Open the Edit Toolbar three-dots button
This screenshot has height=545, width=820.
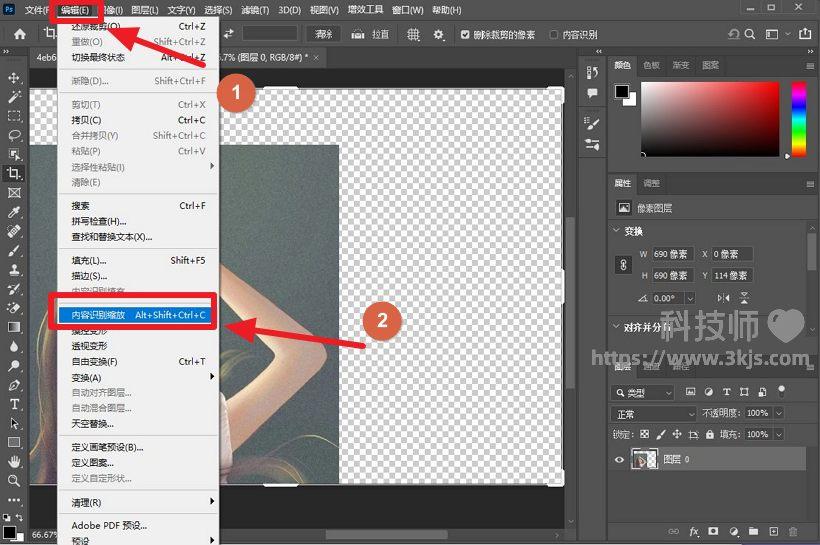coord(14,500)
